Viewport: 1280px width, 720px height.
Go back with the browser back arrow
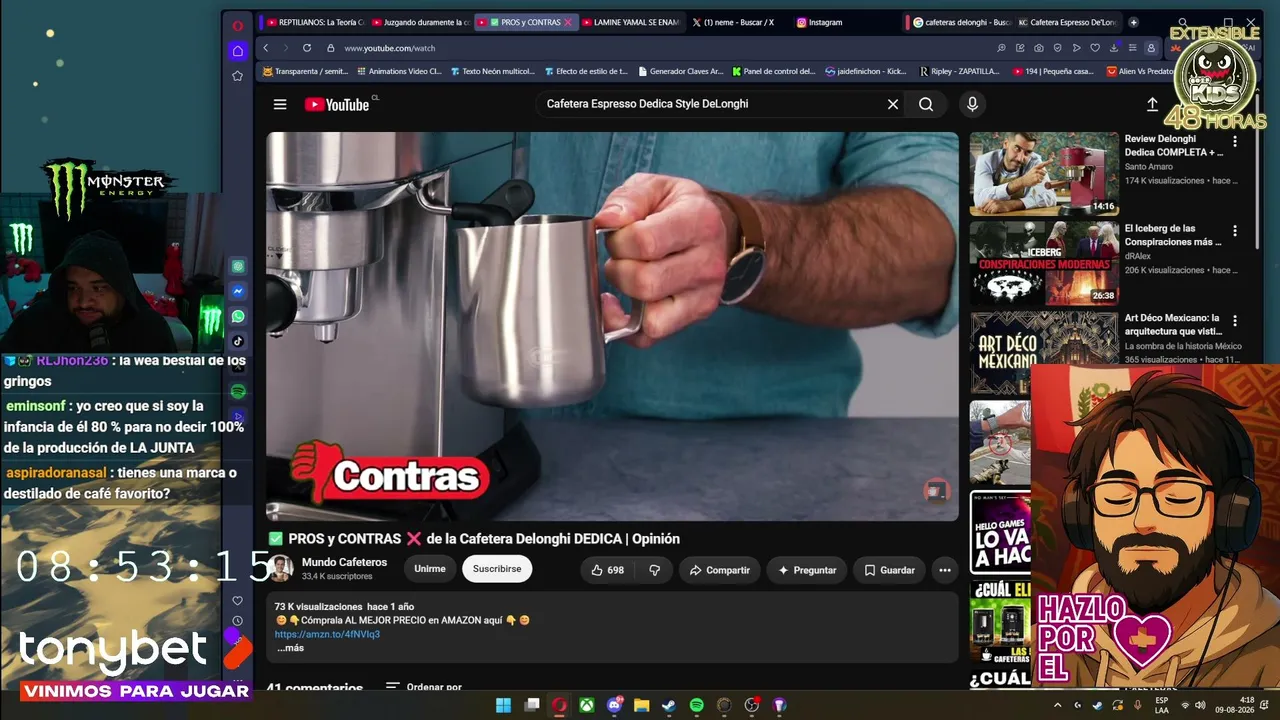click(265, 48)
